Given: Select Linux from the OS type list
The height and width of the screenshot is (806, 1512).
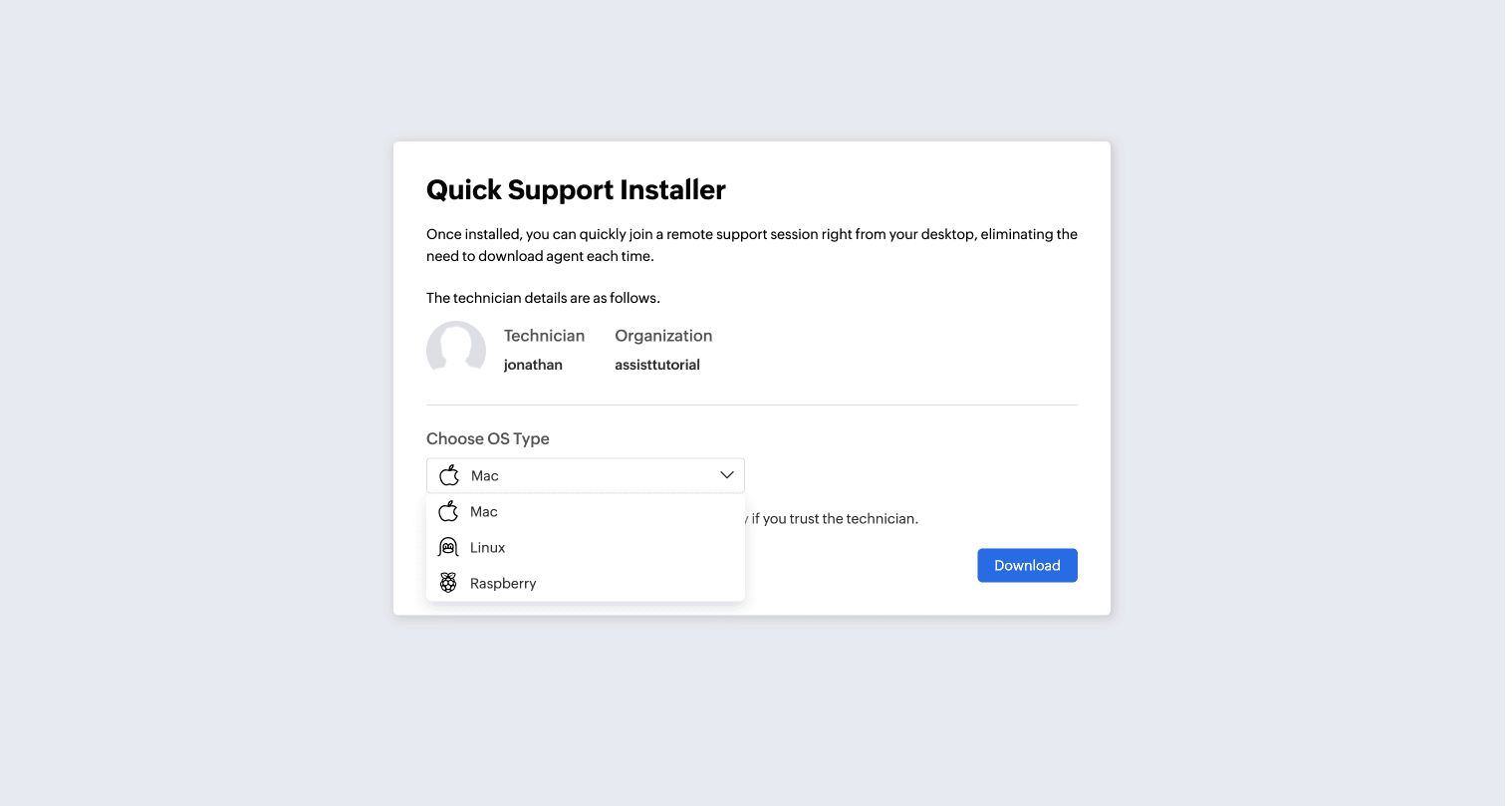Looking at the screenshot, I should 488,548.
